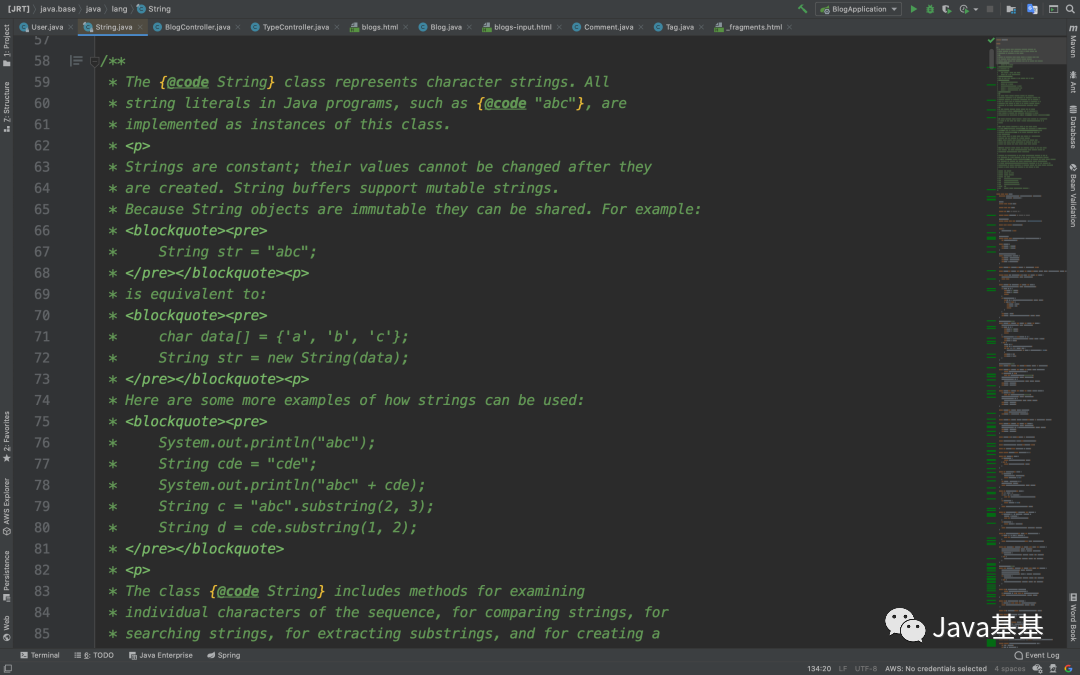This screenshot has height=675, width=1080.
Task: Change line separator LF in status bar
Action: click(842, 669)
